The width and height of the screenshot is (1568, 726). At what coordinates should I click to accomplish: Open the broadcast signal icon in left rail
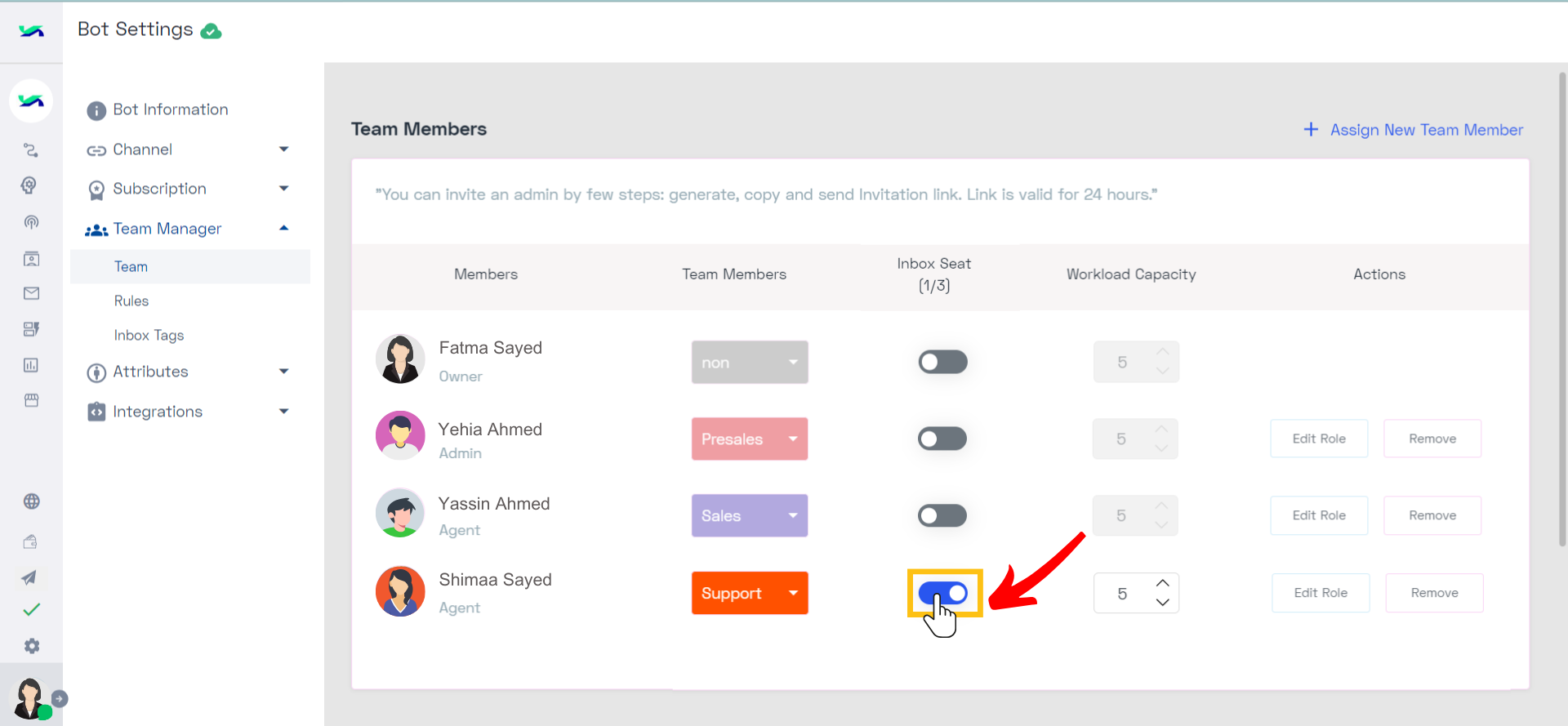(31, 222)
